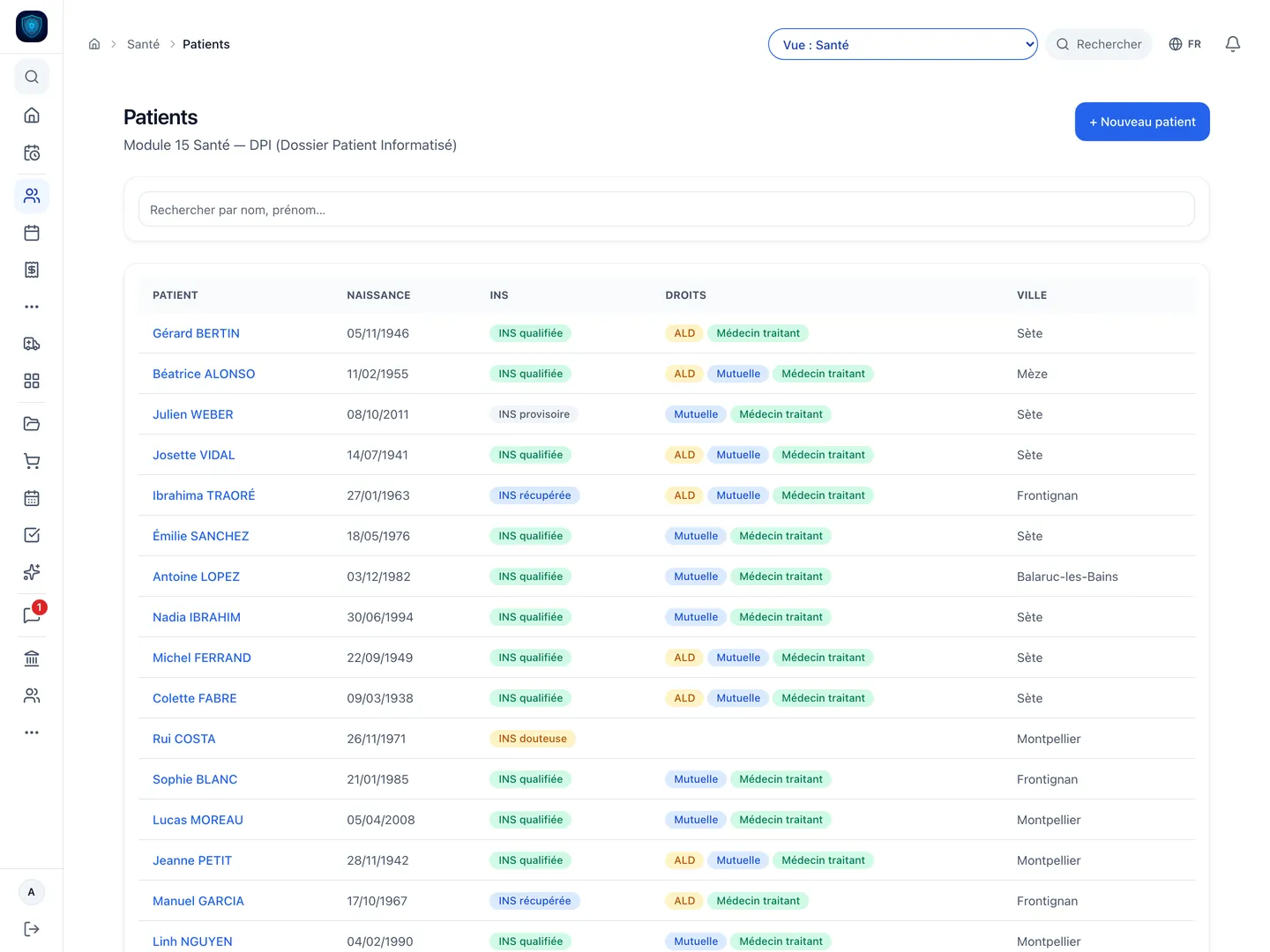Open the checkbox tasks icon
The image size is (1270, 952).
[x=32, y=535]
